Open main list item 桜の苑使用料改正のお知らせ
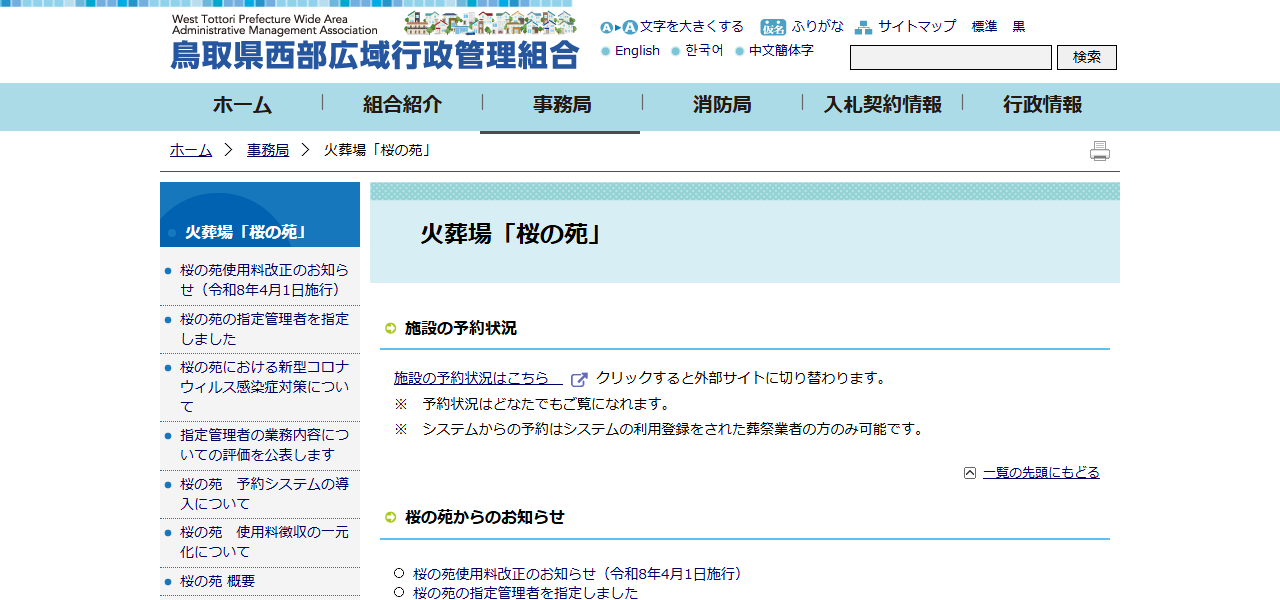The width and height of the screenshot is (1280, 600). (x=579, y=574)
